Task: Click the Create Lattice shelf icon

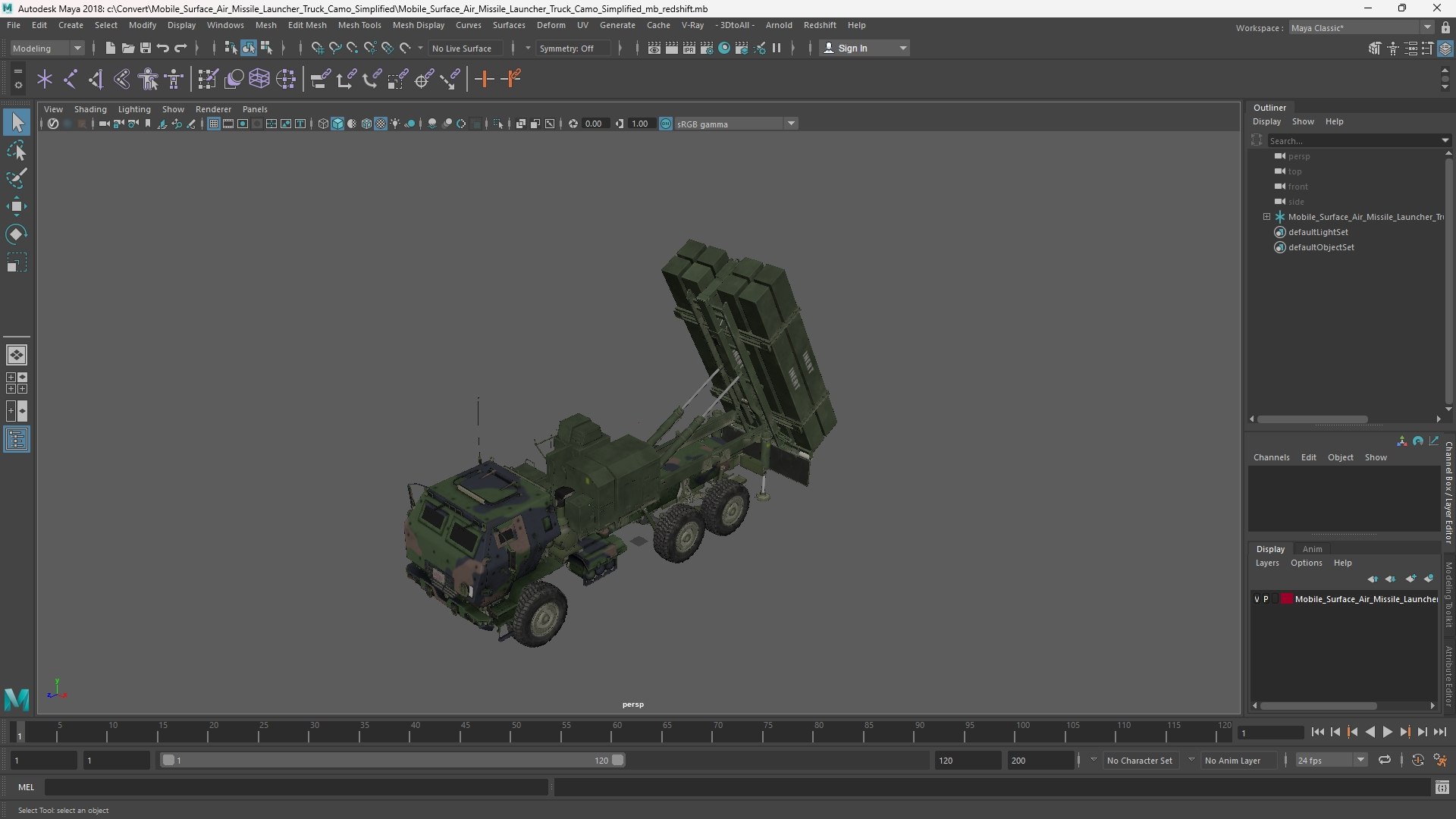Action: tap(259, 79)
